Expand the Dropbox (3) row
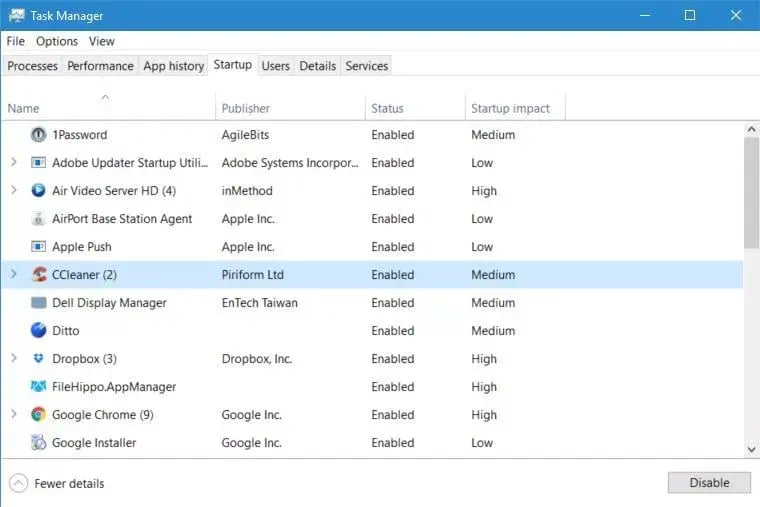The height and width of the screenshot is (507, 760). (14, 359)
